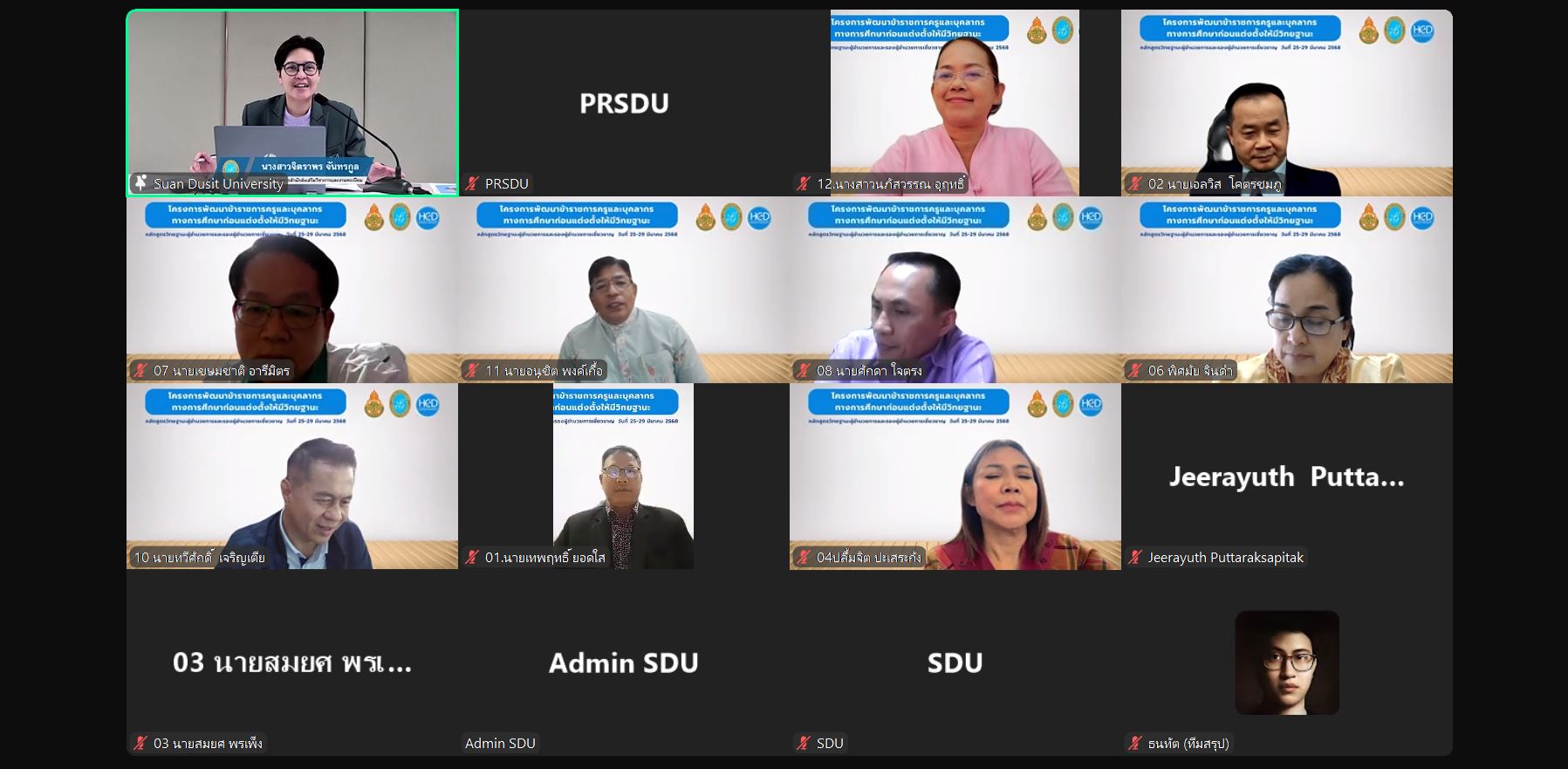Click the pin icon beside Suan Dusit University

(x=140, y=183)
